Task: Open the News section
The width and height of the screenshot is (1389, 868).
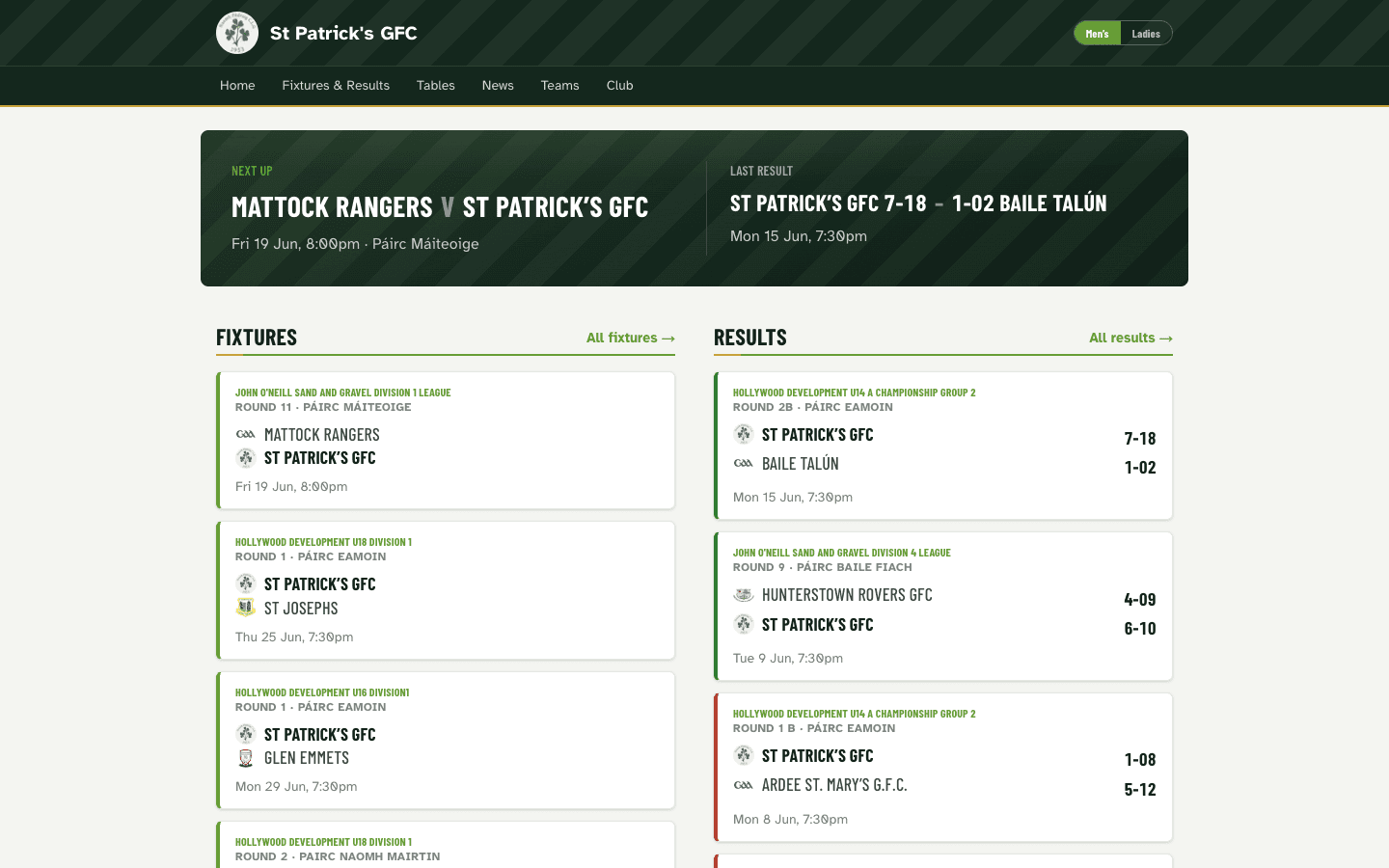Action: pyautogui.click(x=498, y=86)
